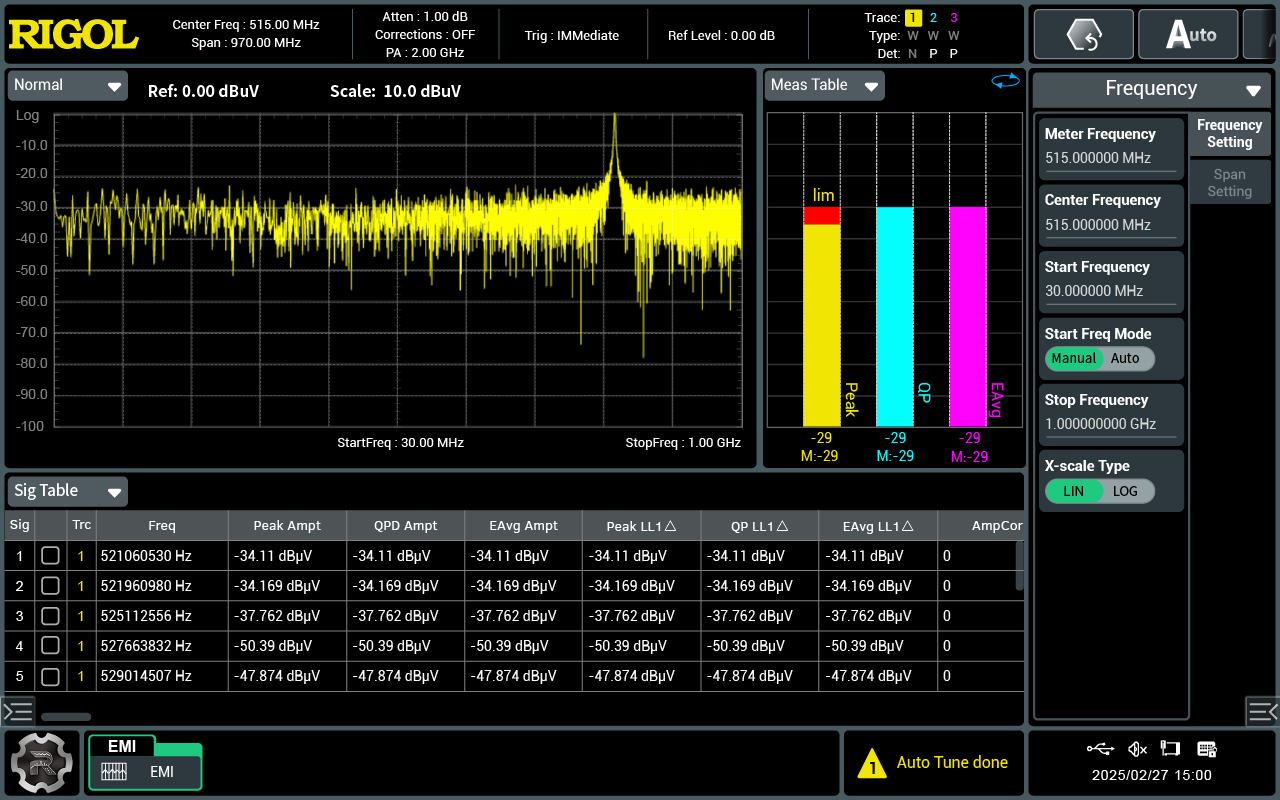
Task: Expand the Meas Table dropdown
Action: tap(824, 85)
